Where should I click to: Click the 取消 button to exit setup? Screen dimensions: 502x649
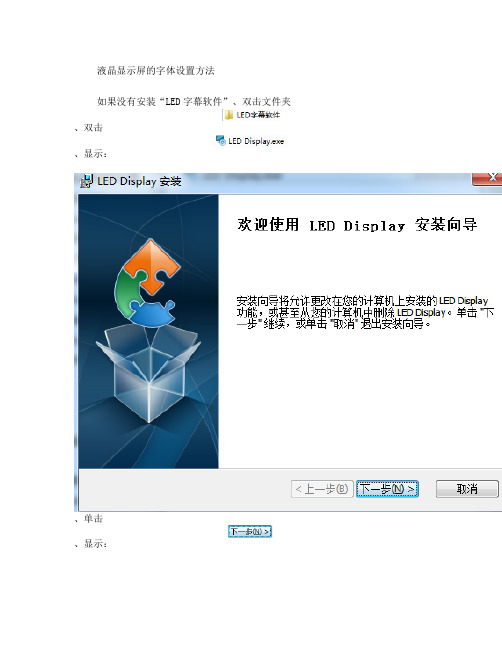coord(467,489)
